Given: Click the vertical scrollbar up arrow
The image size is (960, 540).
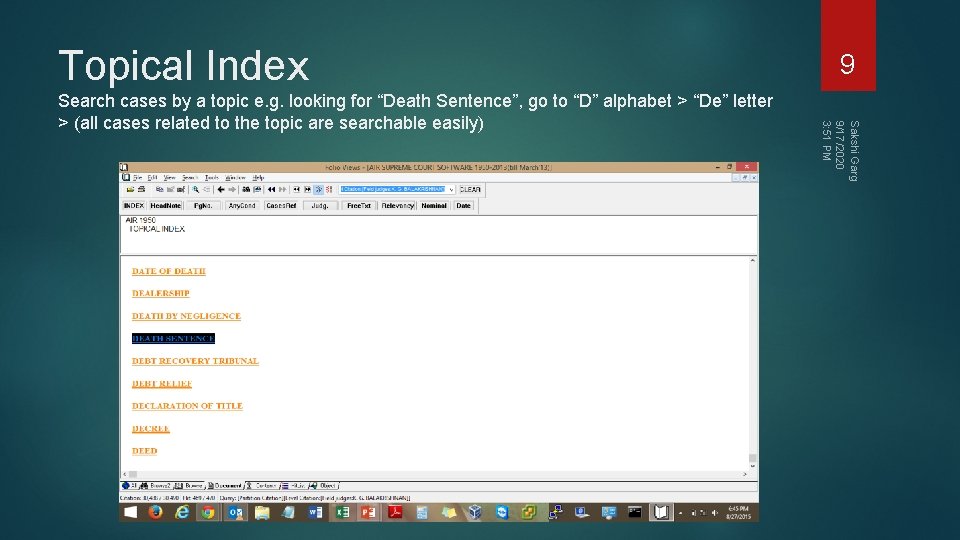Looking at the screenshot, I should tap(752, 261).
